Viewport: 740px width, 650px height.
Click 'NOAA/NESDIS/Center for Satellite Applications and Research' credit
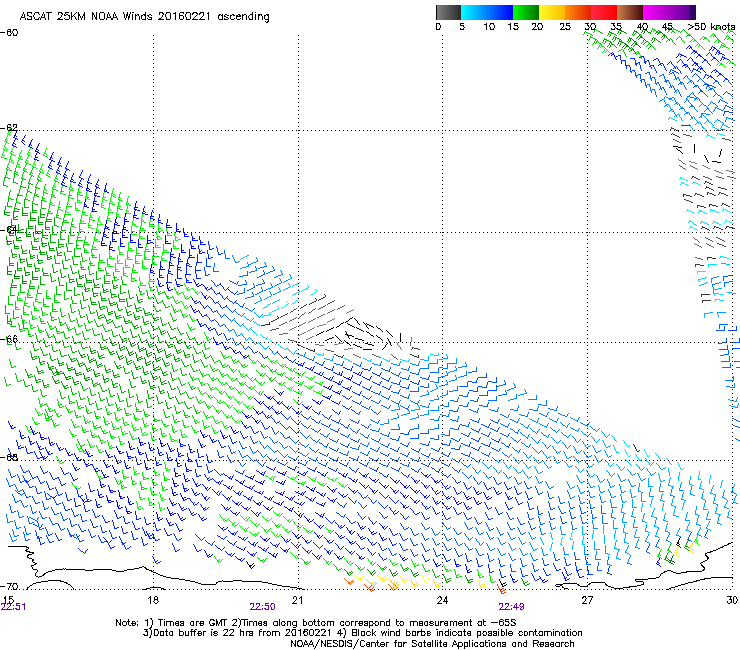click(x=432, y=644)
